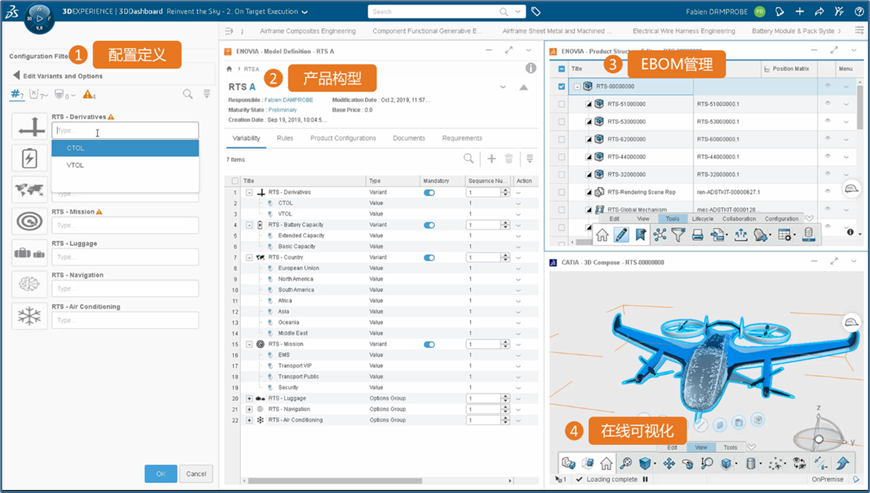Increase sequence number for RTS - Derivatives
This screenshot has height=493, width=870.
505,190
